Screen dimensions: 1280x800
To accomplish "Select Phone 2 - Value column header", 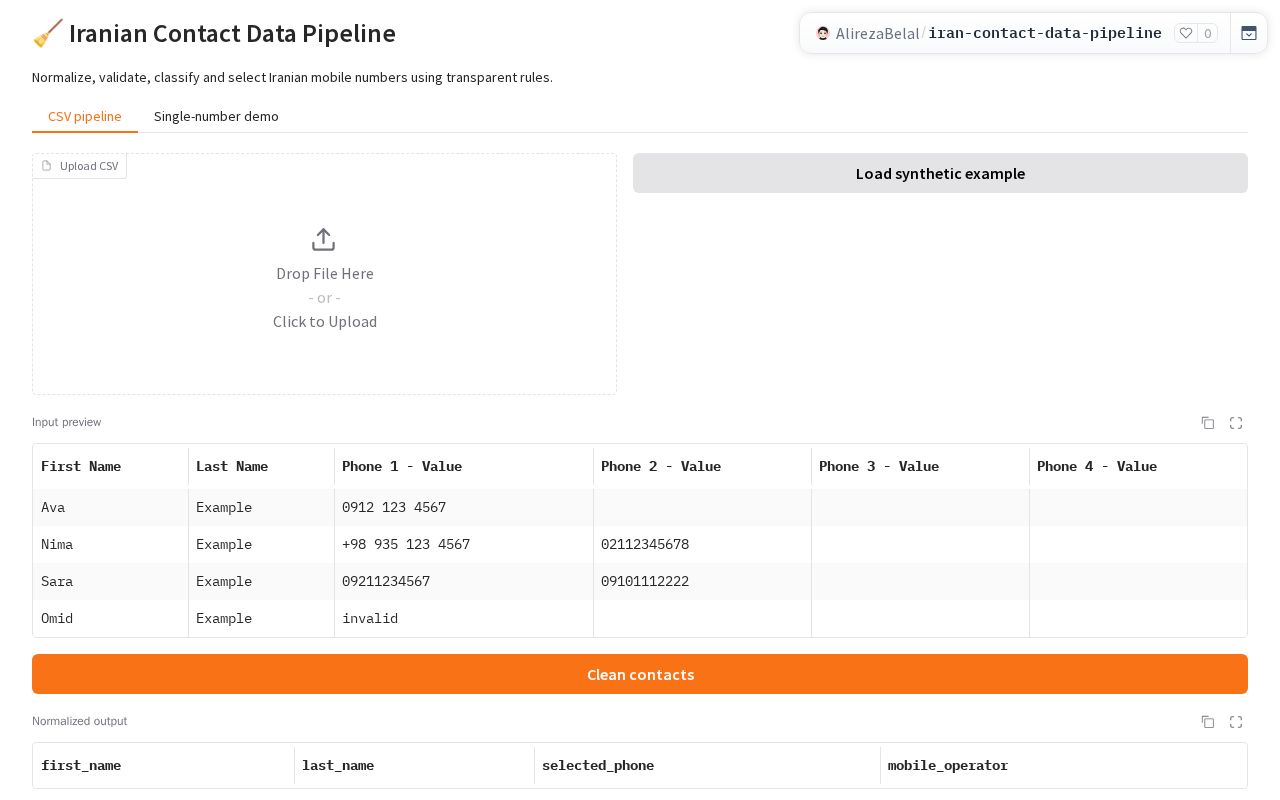I will coord(703,466).
